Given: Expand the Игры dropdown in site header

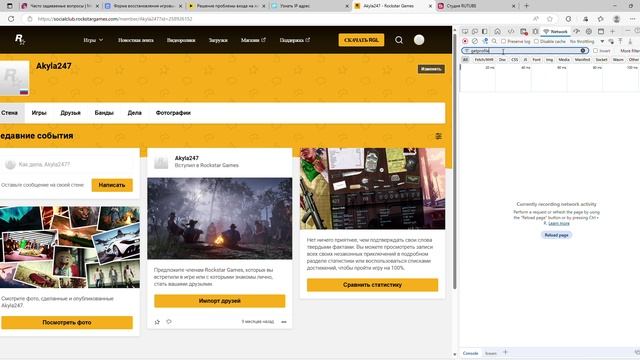Looking at the screenshot, I should 93,40.
